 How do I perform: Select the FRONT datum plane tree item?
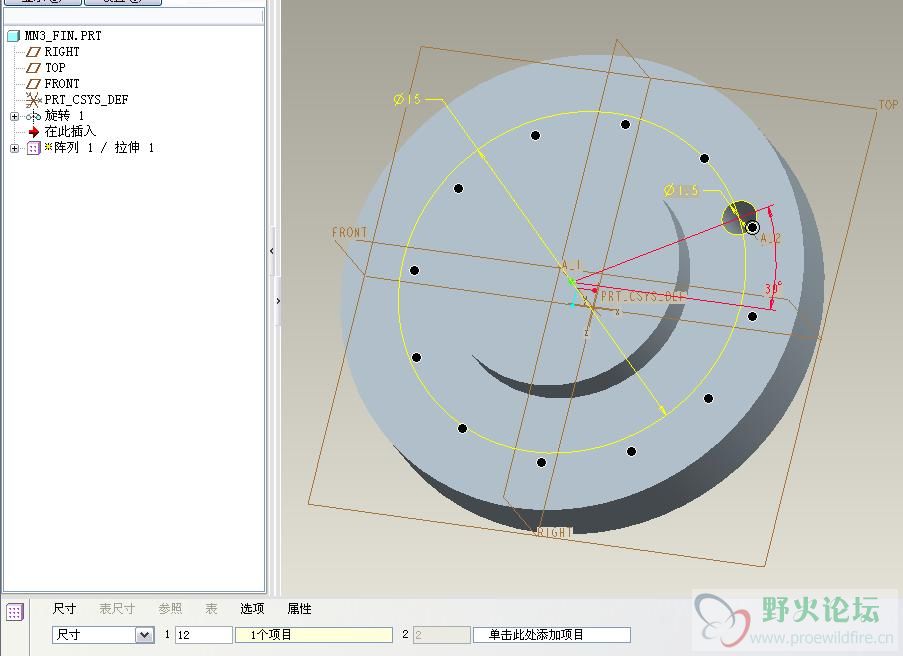[62, 84]
